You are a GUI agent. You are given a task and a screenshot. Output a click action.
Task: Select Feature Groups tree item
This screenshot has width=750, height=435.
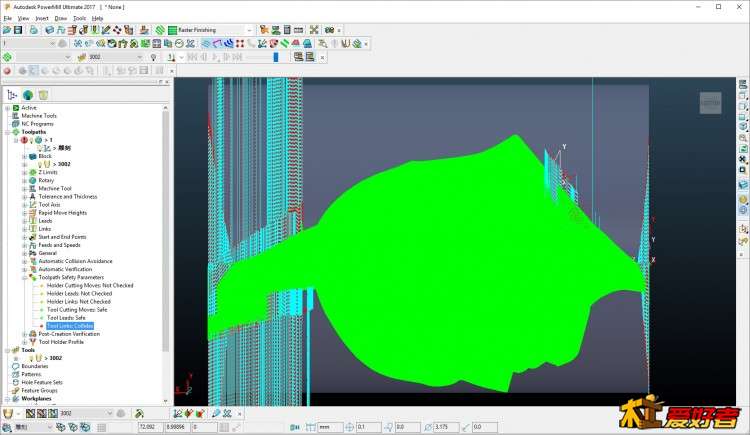pos(39,391)
